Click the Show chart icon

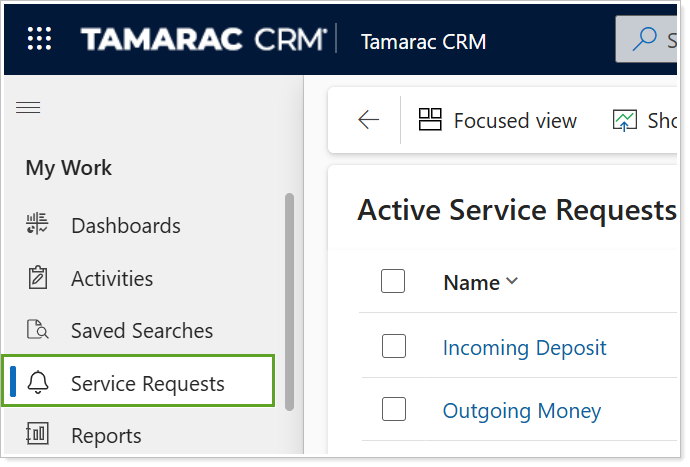(x=625, y=121)
